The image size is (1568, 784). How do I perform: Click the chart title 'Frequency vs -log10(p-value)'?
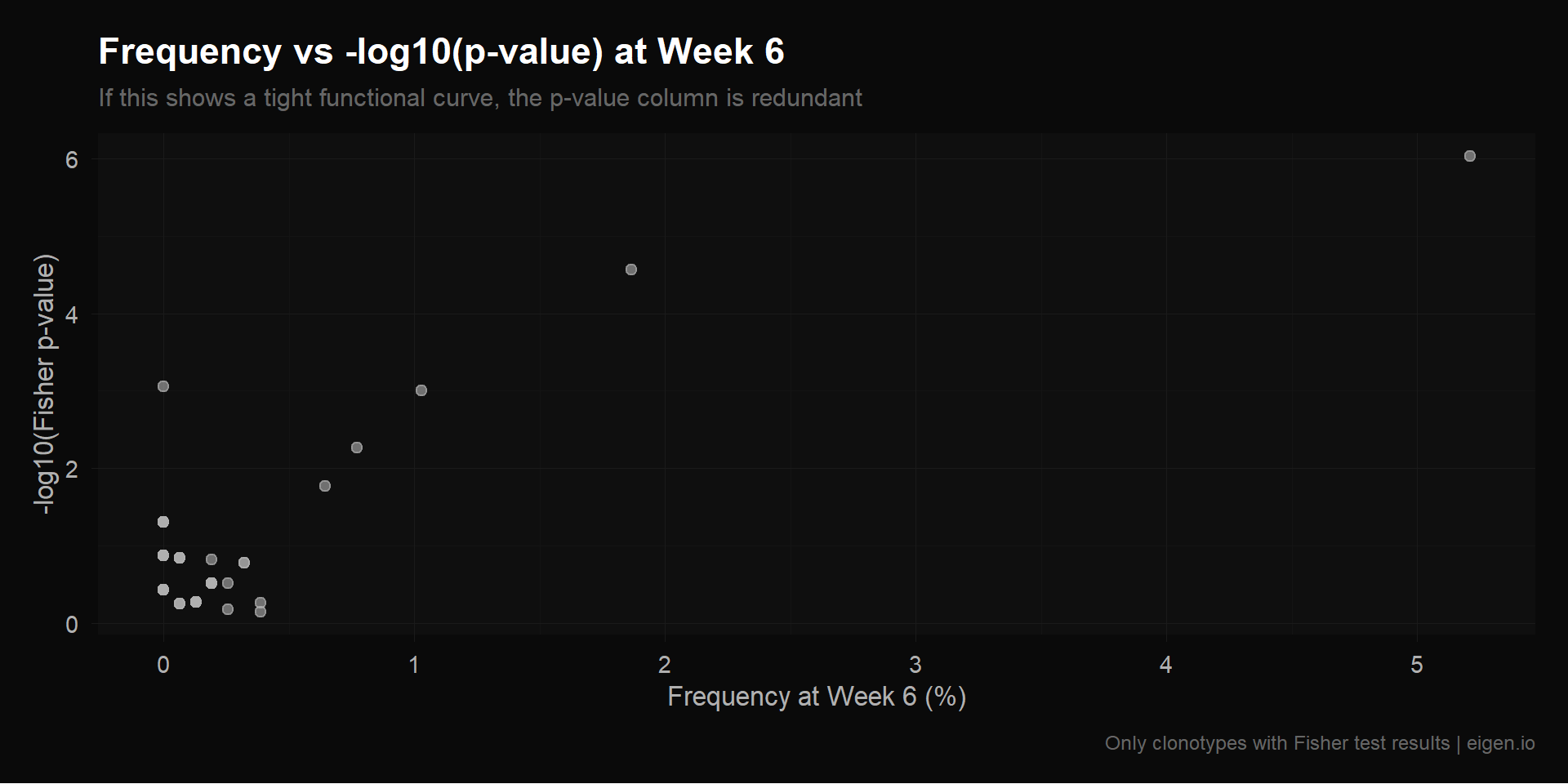441,51
